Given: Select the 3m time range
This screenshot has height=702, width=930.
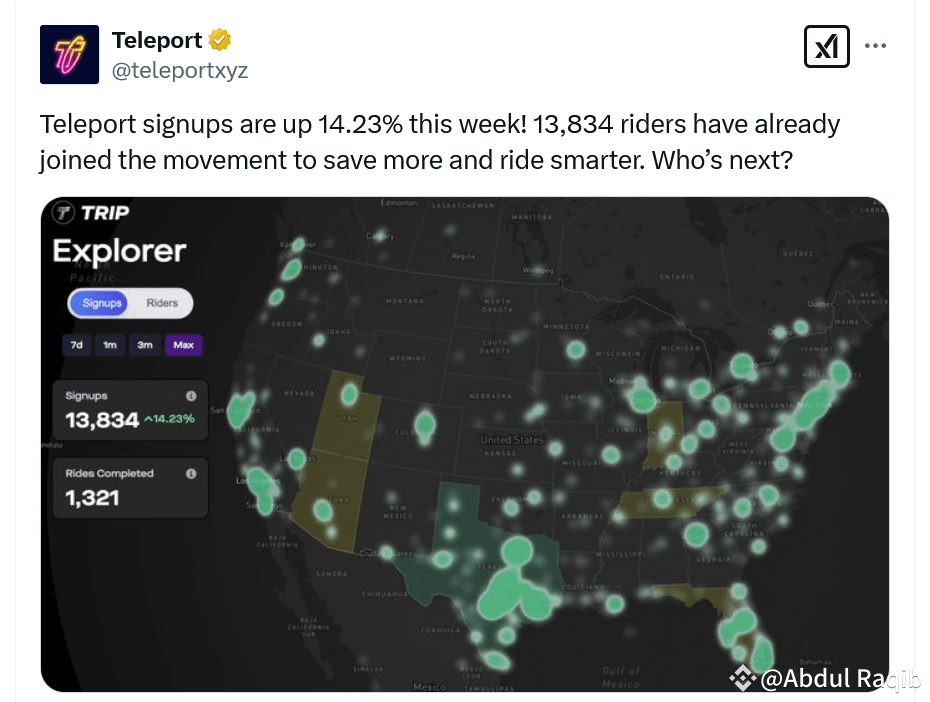Looking at the screenshot, I should coord(145,345).
